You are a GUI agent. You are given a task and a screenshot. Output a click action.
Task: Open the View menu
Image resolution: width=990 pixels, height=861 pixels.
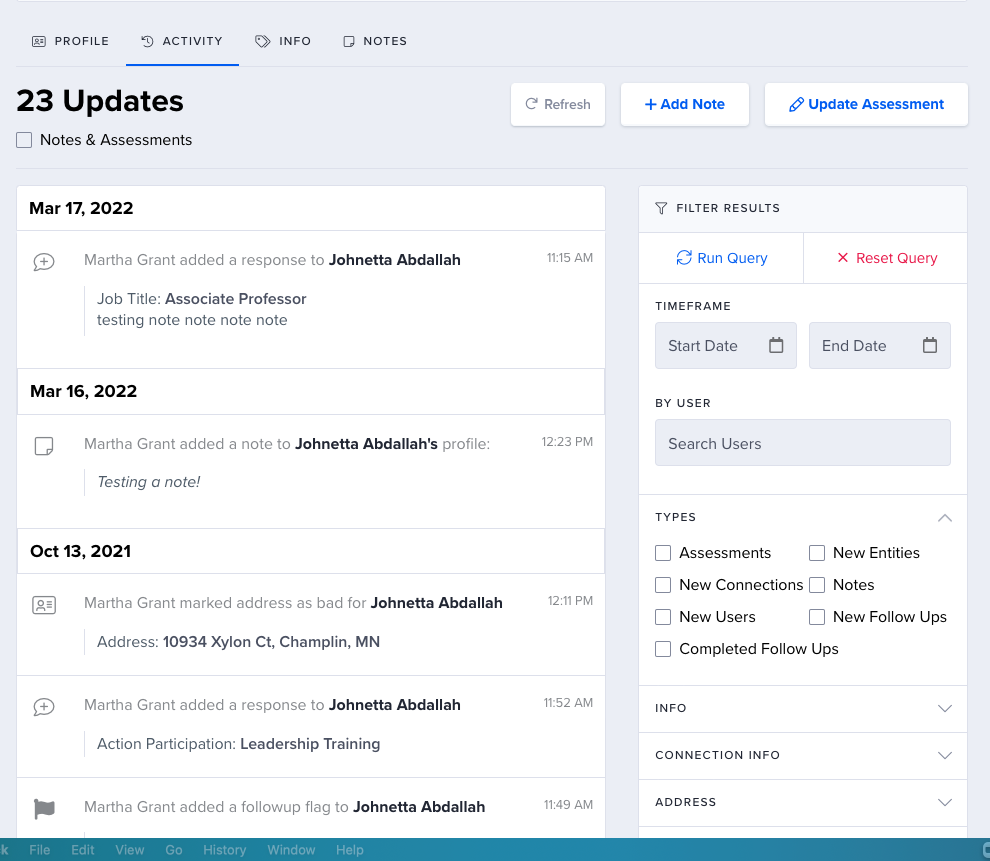click(x=129, y=850)
